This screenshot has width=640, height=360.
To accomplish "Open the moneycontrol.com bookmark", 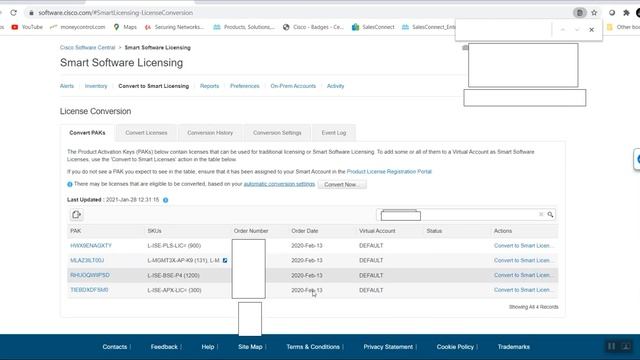I will pos(78,27).
